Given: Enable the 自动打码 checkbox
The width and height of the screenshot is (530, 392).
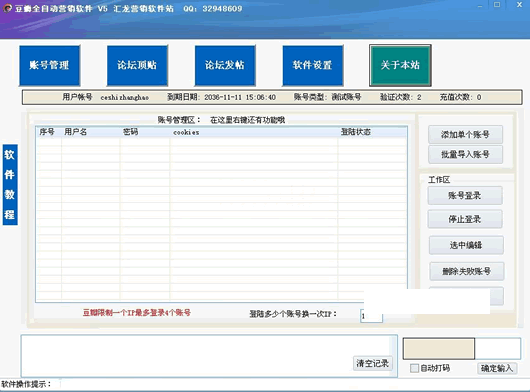Looking at the screenshot, I should 414,368.
